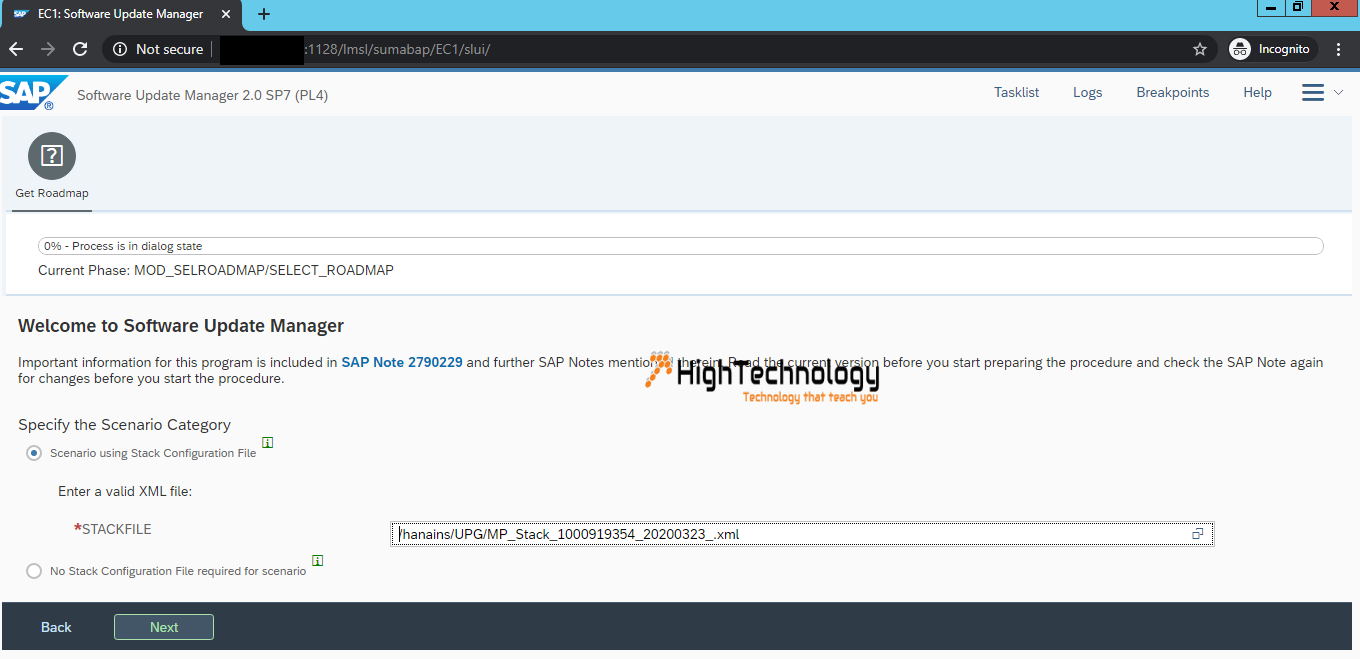The image size is (1360, 659).
Task: Reload the page using browser refresh icon
Action: tap(80, 49)
